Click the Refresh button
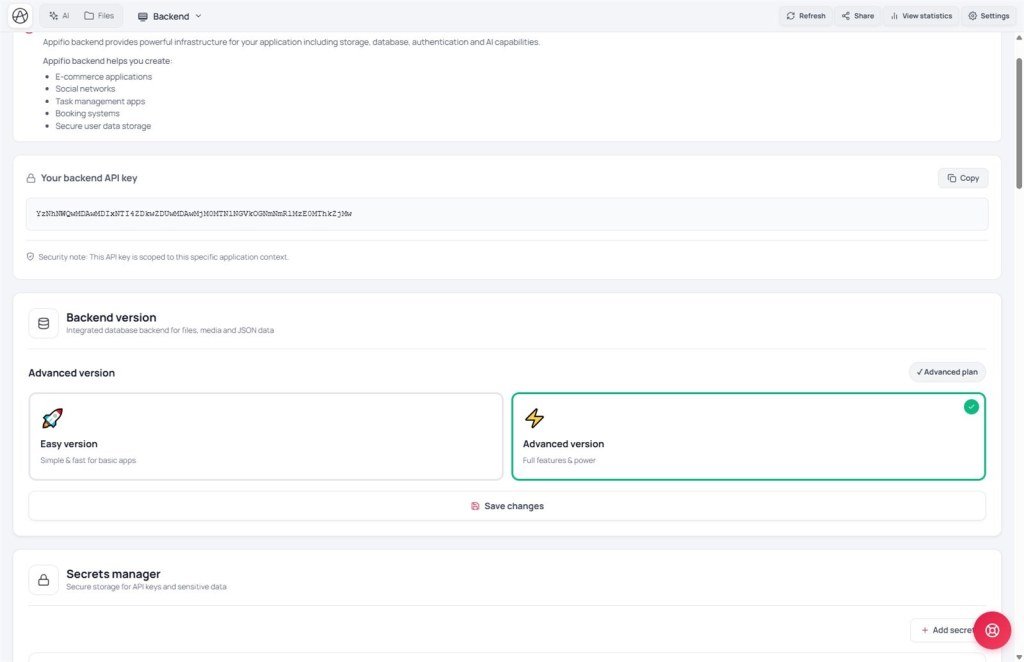This screenshot has width=1024, height=662. click(x=806, y=16)
